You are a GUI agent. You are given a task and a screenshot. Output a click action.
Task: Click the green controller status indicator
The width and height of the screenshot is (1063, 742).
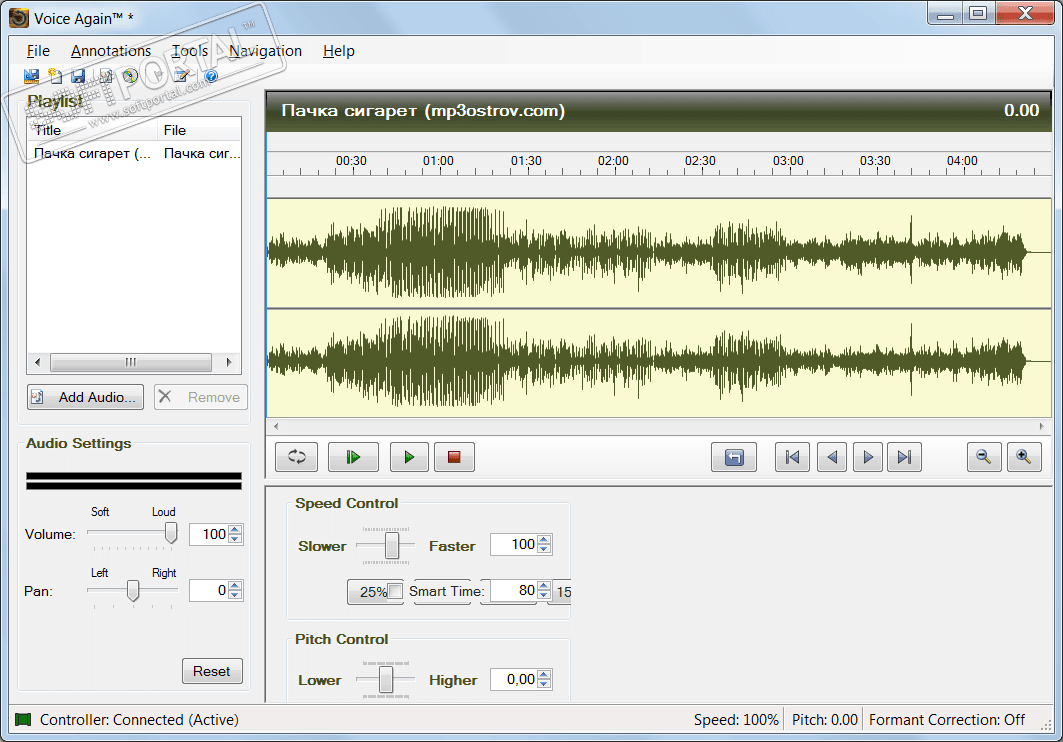(x=23, y=719)
